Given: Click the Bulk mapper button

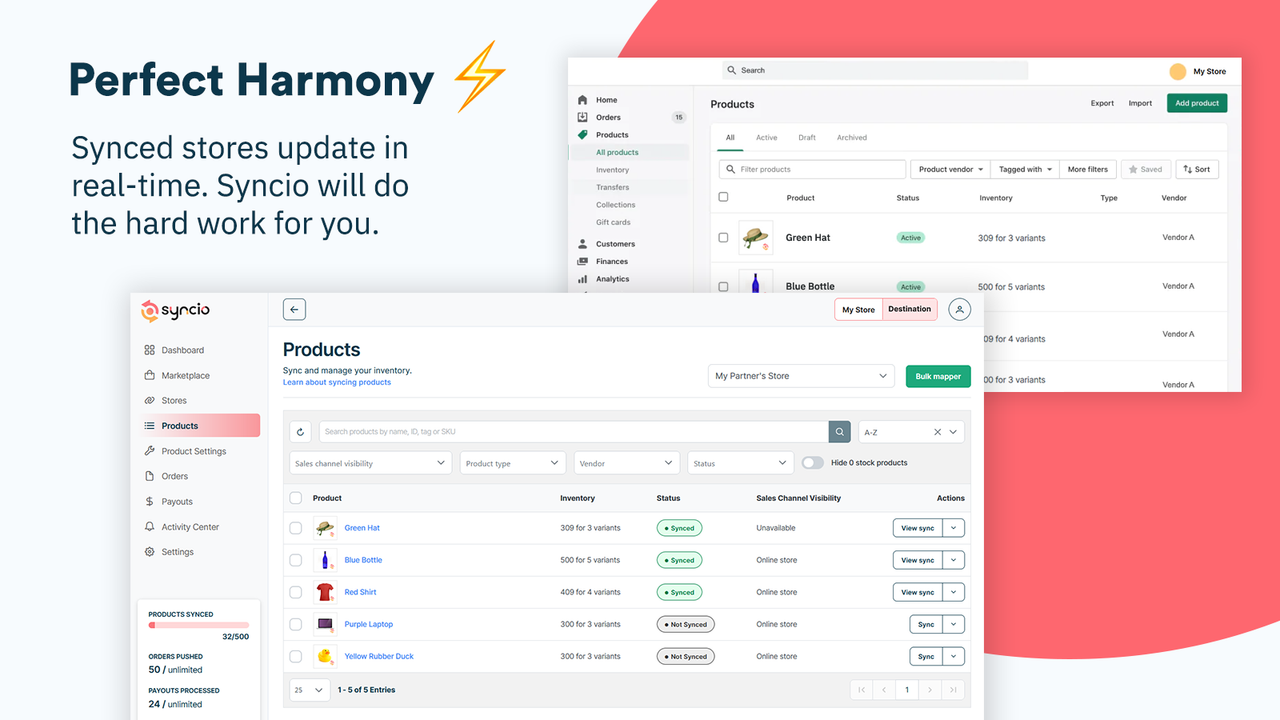Looking at the screenshot, I should (938, 376).
